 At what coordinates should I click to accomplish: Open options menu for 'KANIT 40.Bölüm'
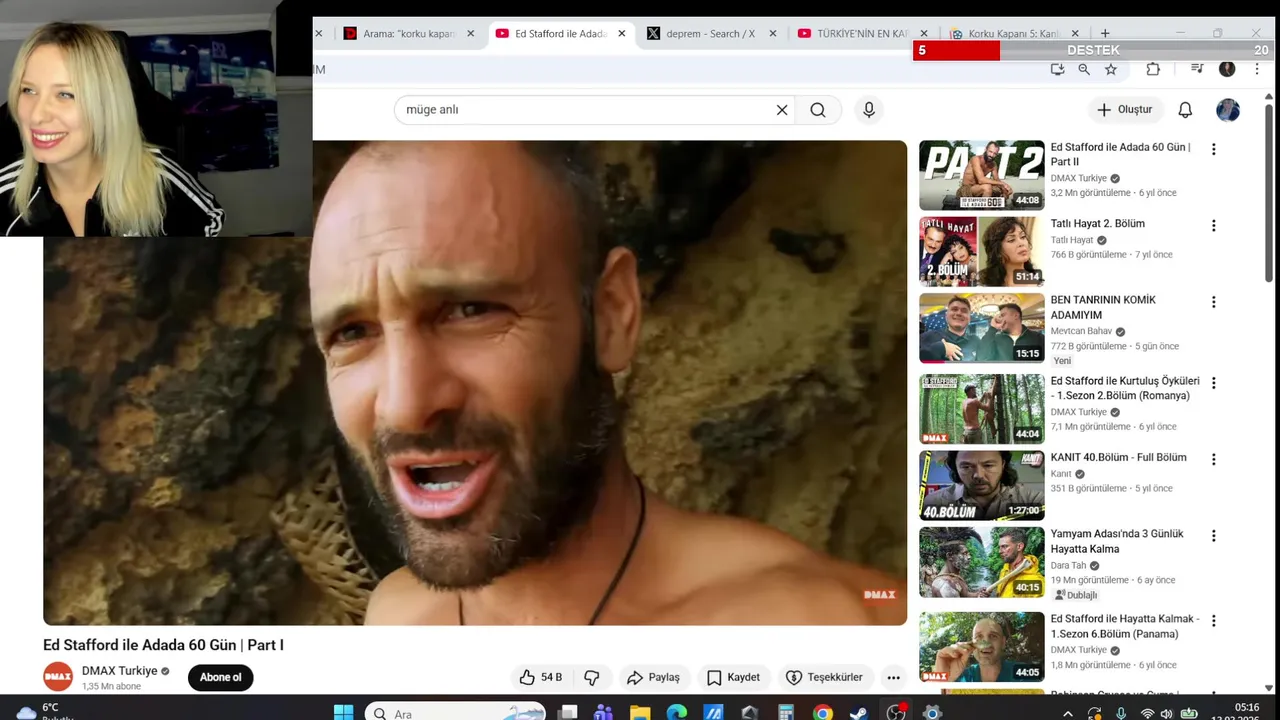(1214, 460)
